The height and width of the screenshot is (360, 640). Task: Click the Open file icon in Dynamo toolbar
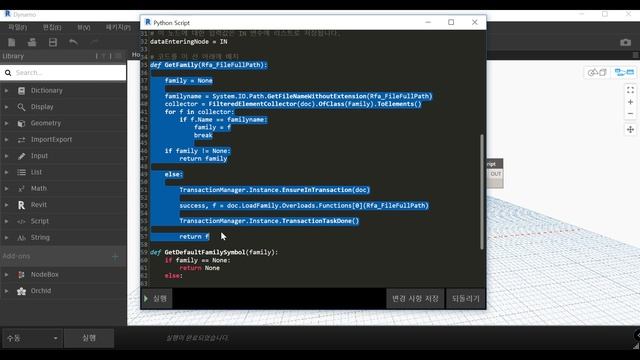[x=32, y=42]
